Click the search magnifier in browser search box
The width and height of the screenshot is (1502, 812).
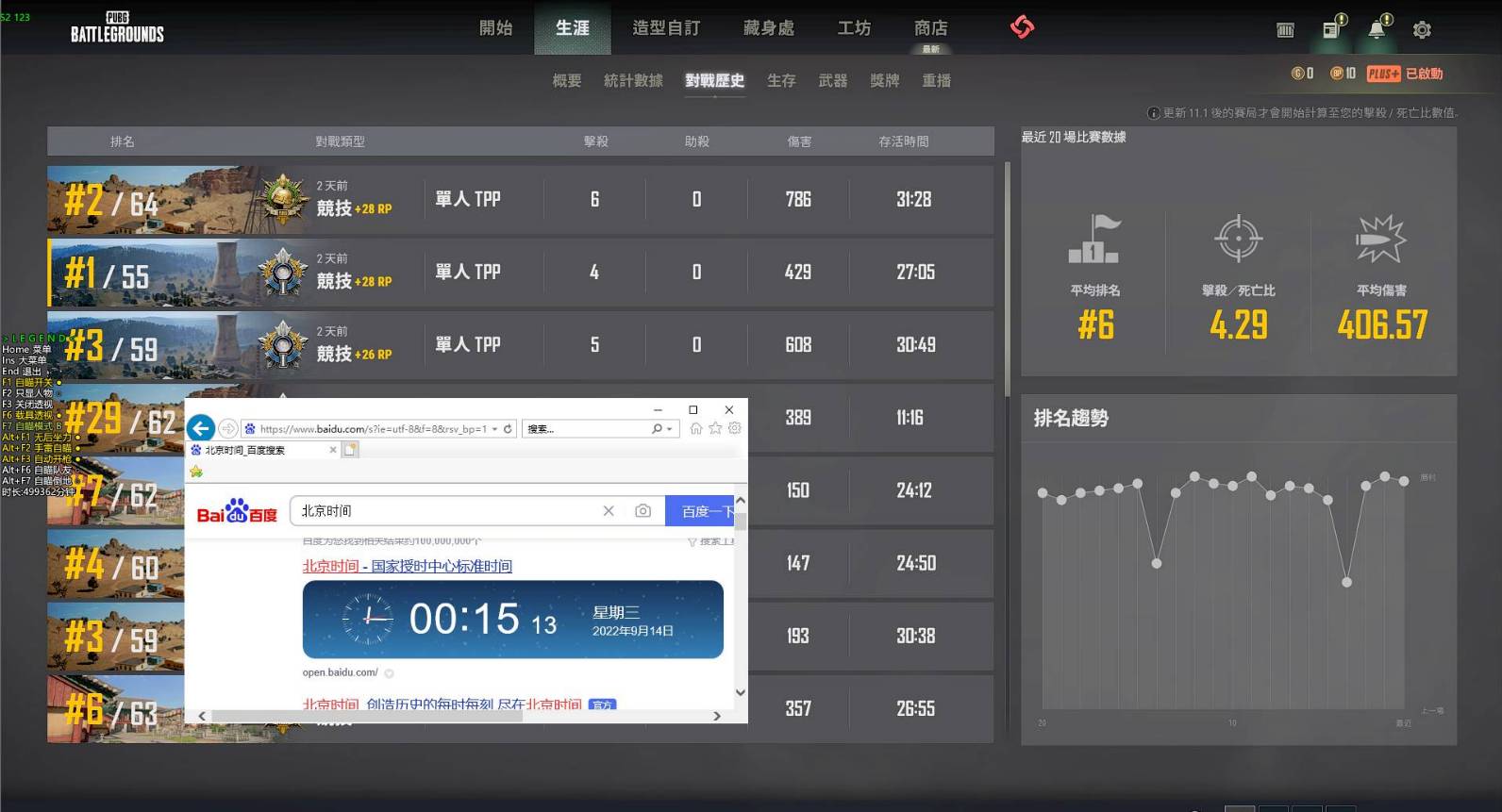tap(657, 429)
